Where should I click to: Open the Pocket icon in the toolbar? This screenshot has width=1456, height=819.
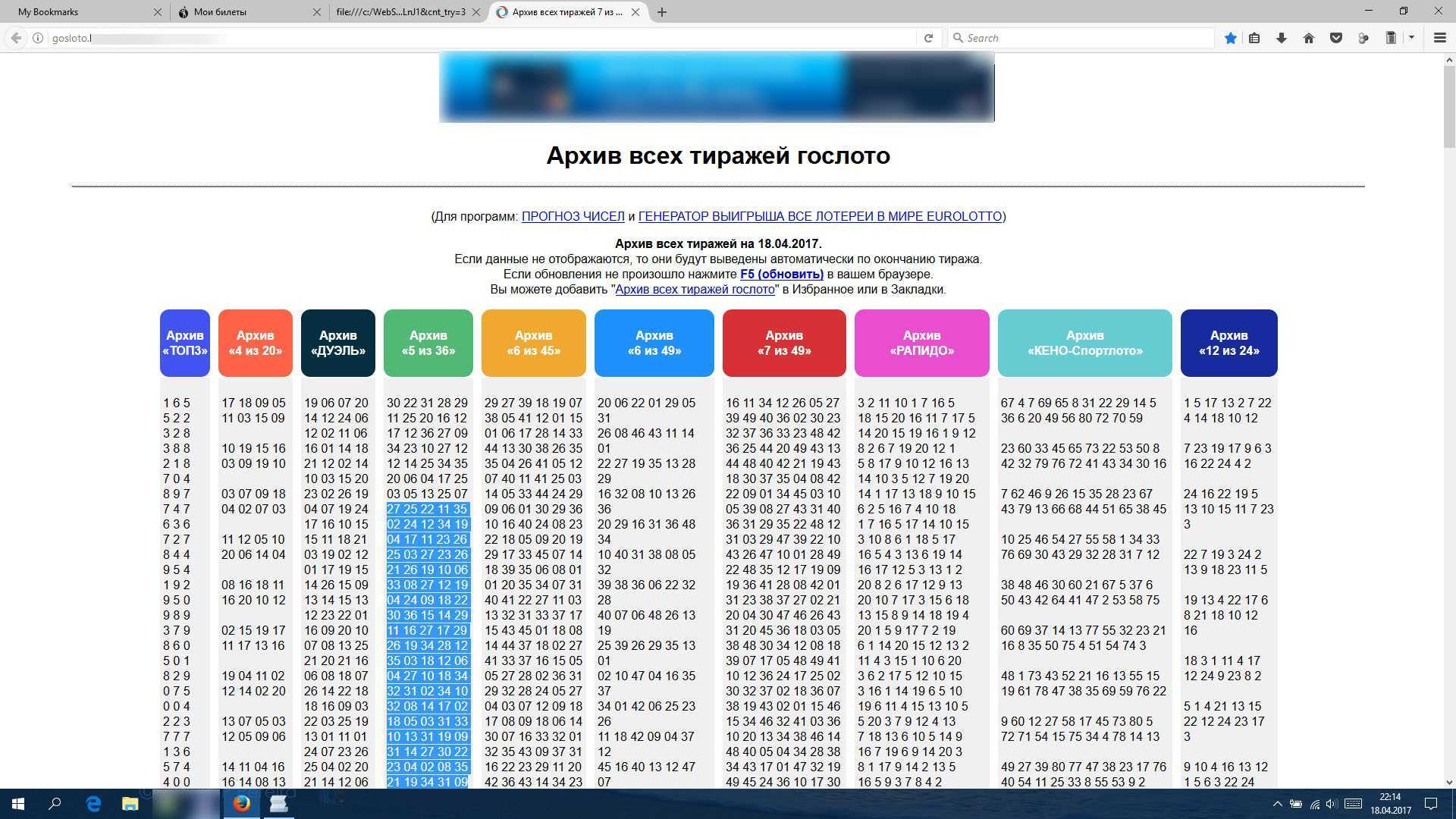click(x=1336, y=38)
